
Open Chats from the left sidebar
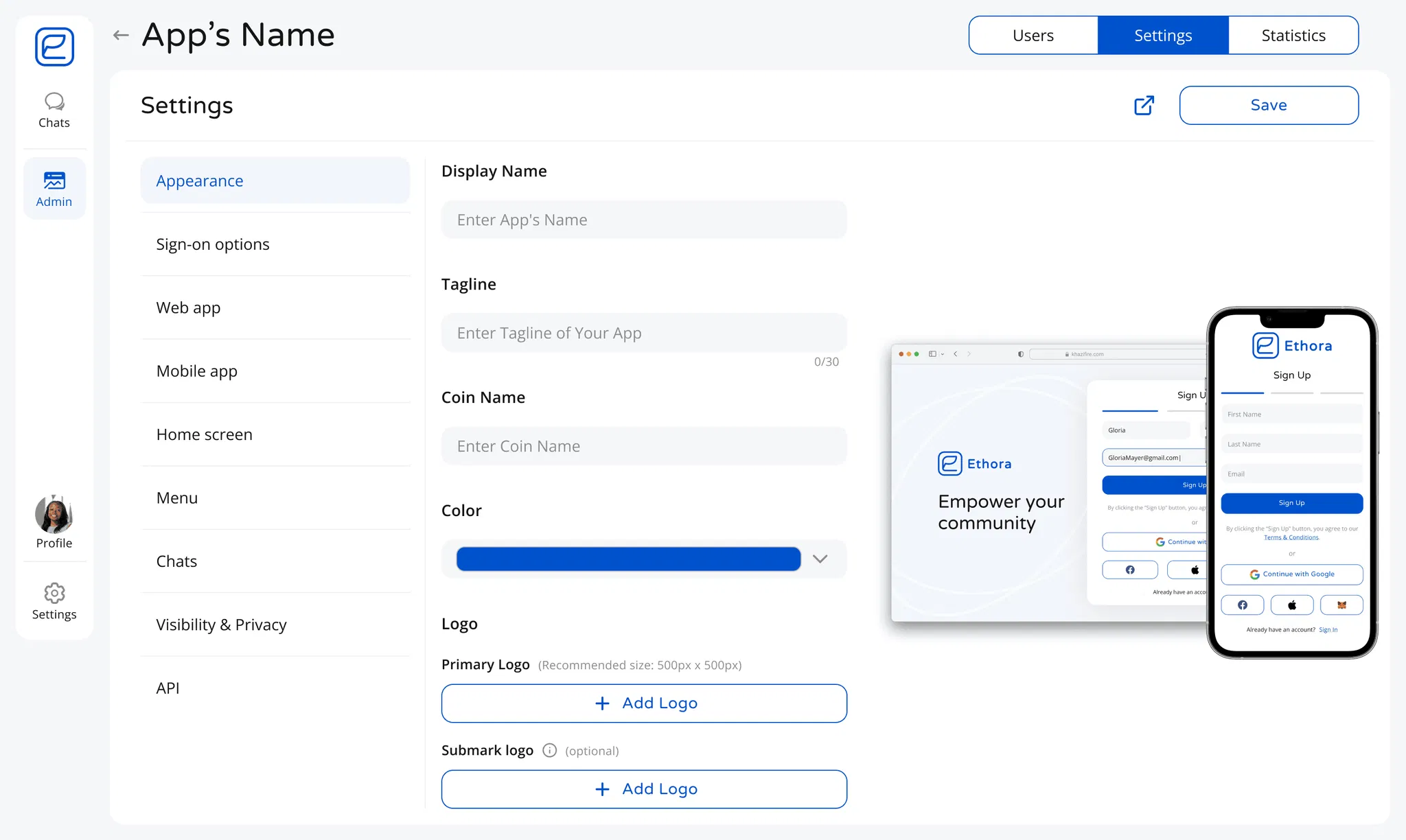click(x=54, y=110)
